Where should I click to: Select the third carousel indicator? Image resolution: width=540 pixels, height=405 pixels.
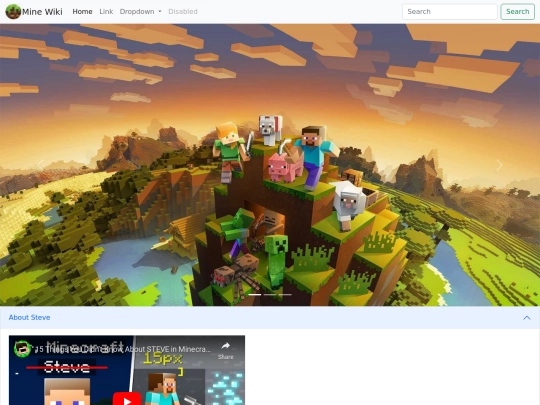[x=285, y=295]
